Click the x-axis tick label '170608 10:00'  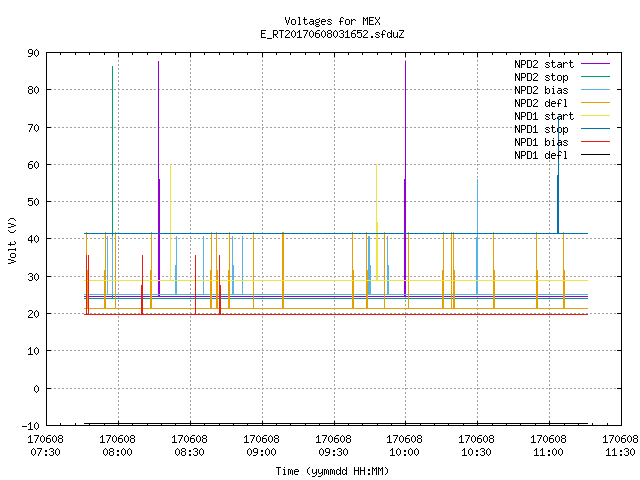pyautogui.click(x=404, y=446)
